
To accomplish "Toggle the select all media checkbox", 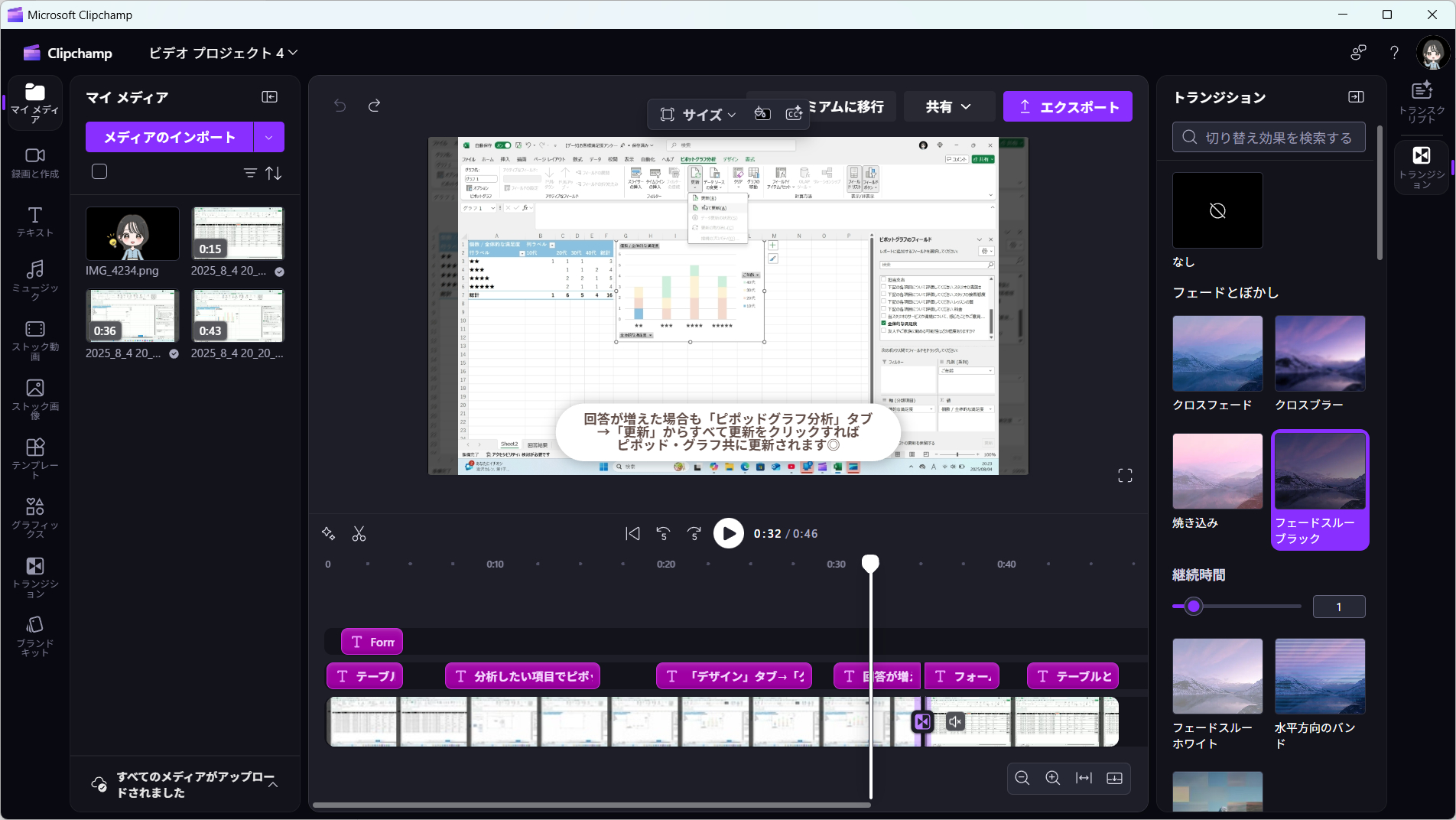I will pyautogui.click(x=99, y=171).
